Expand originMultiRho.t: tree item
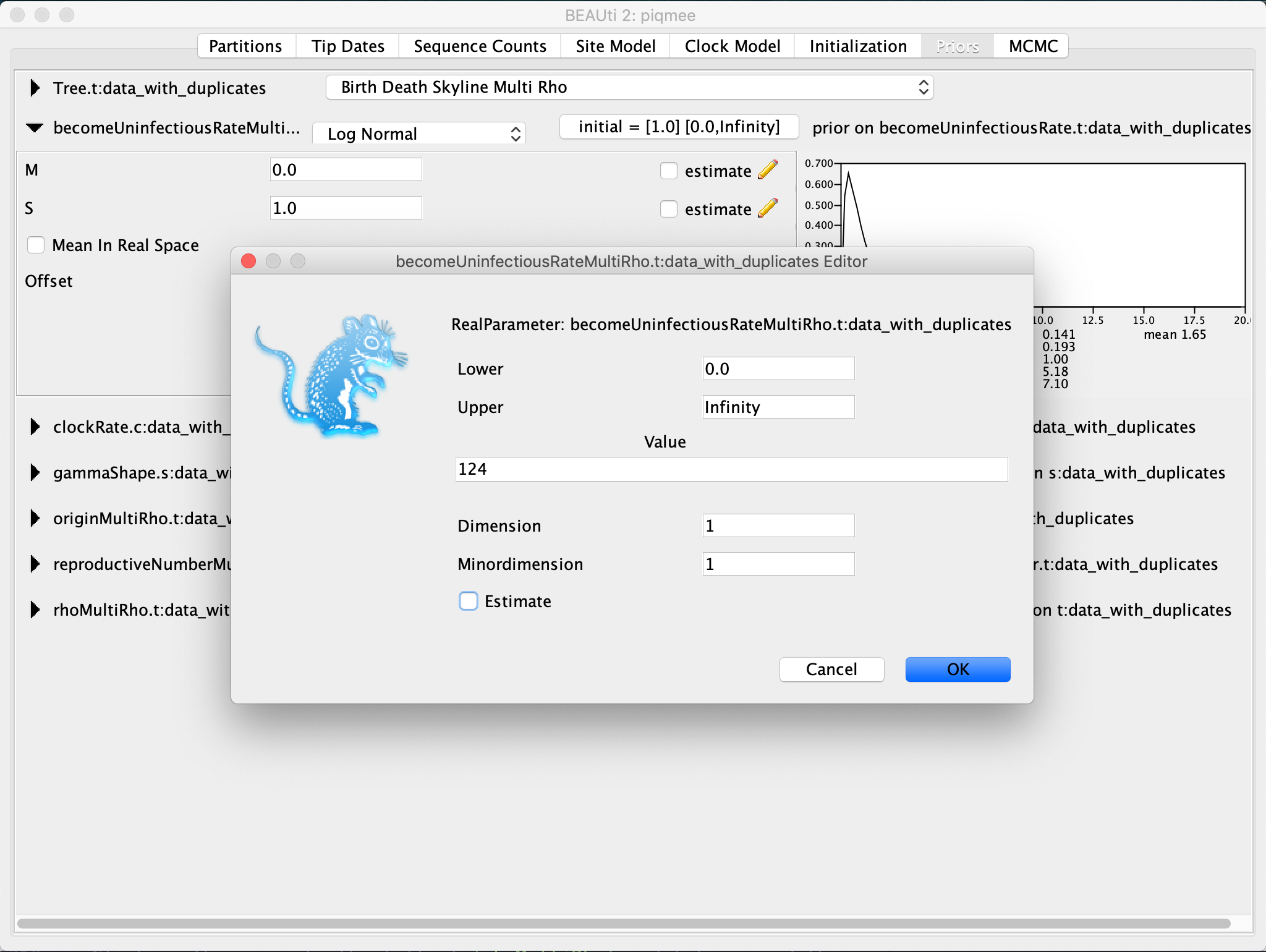The width and height of the screenshot is (1266, 952). 36,519
